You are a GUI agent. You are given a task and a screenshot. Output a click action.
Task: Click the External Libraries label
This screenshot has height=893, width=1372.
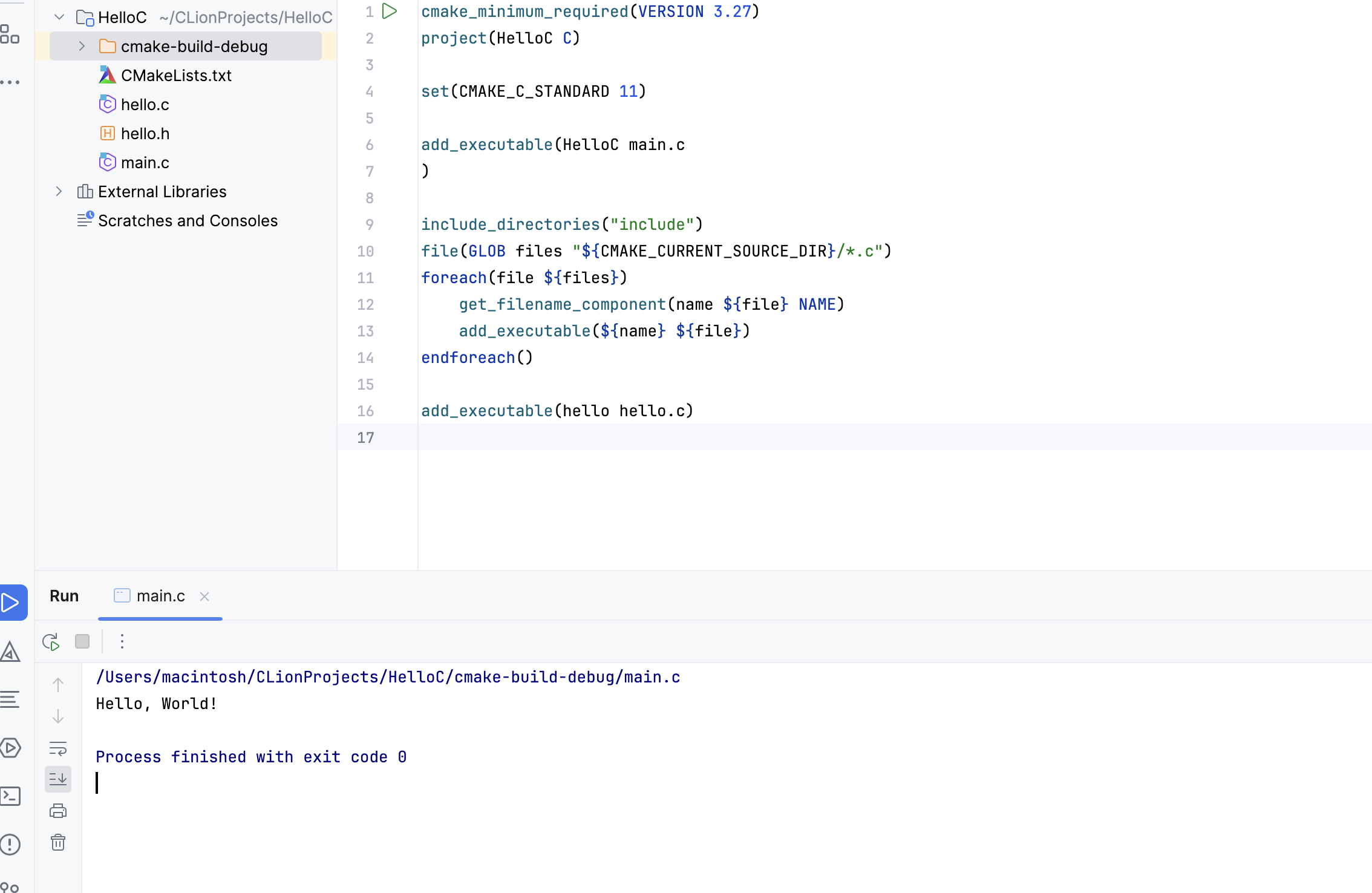pyautogui.click(x=162, y=191)
